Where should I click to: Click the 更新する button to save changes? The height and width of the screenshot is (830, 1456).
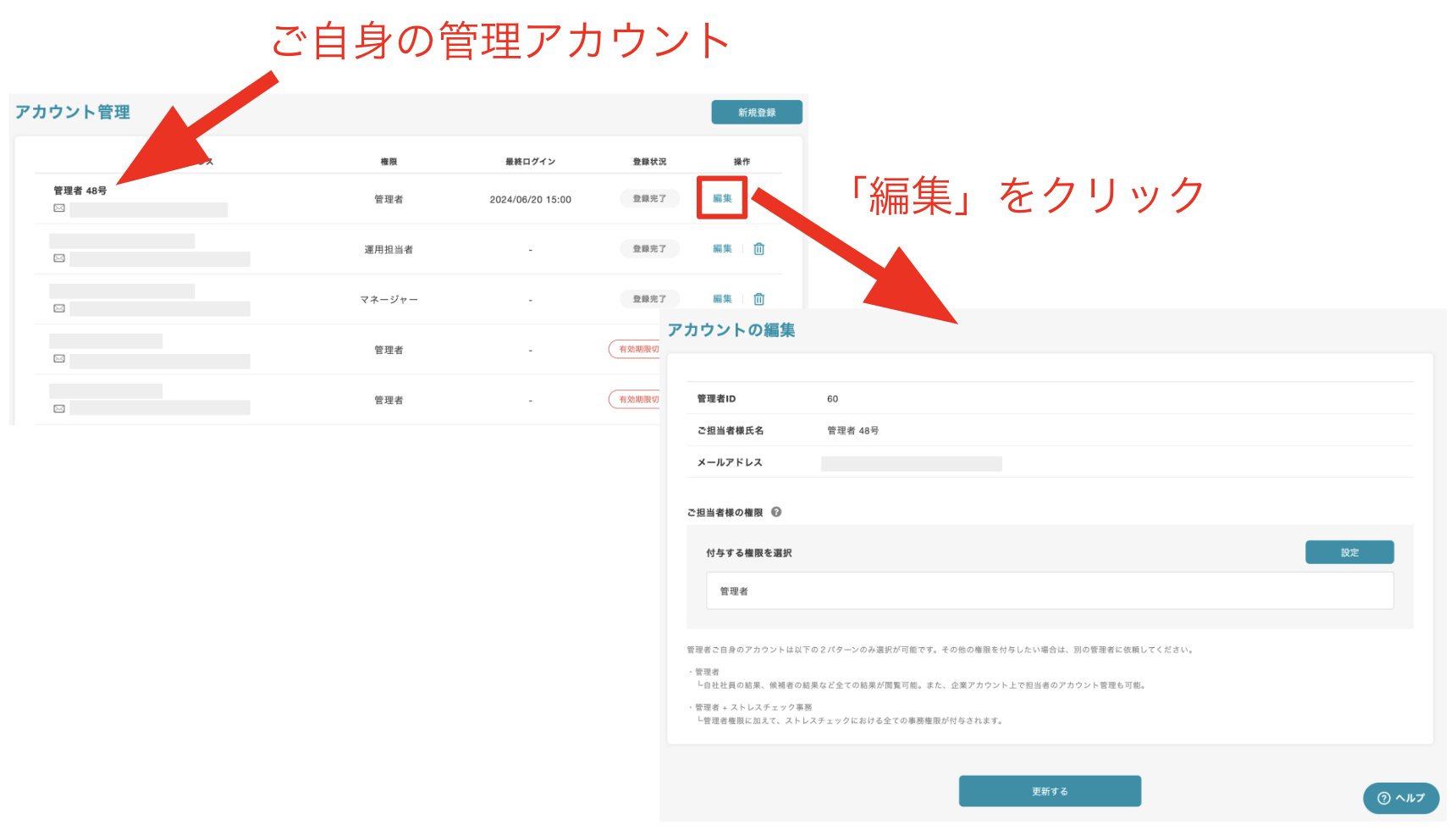pos(1049,790)
